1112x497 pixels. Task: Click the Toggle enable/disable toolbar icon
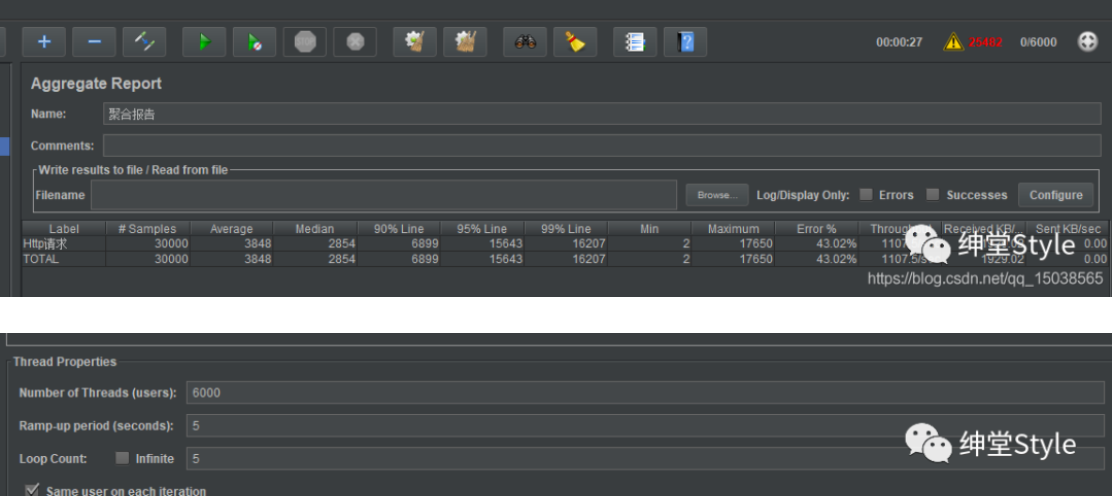[x=144, y=42]
